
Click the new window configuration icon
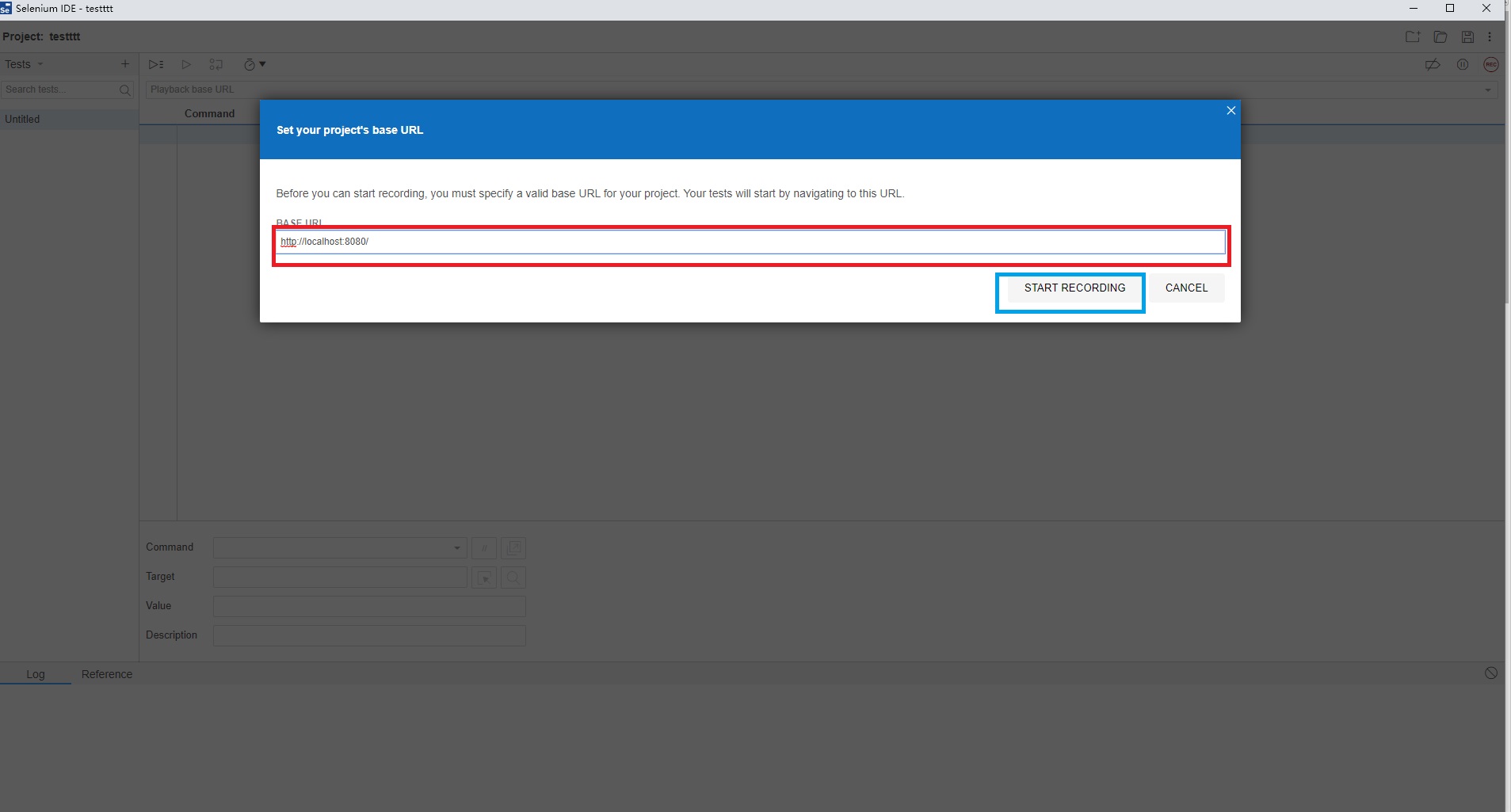[x=513, y=548]
